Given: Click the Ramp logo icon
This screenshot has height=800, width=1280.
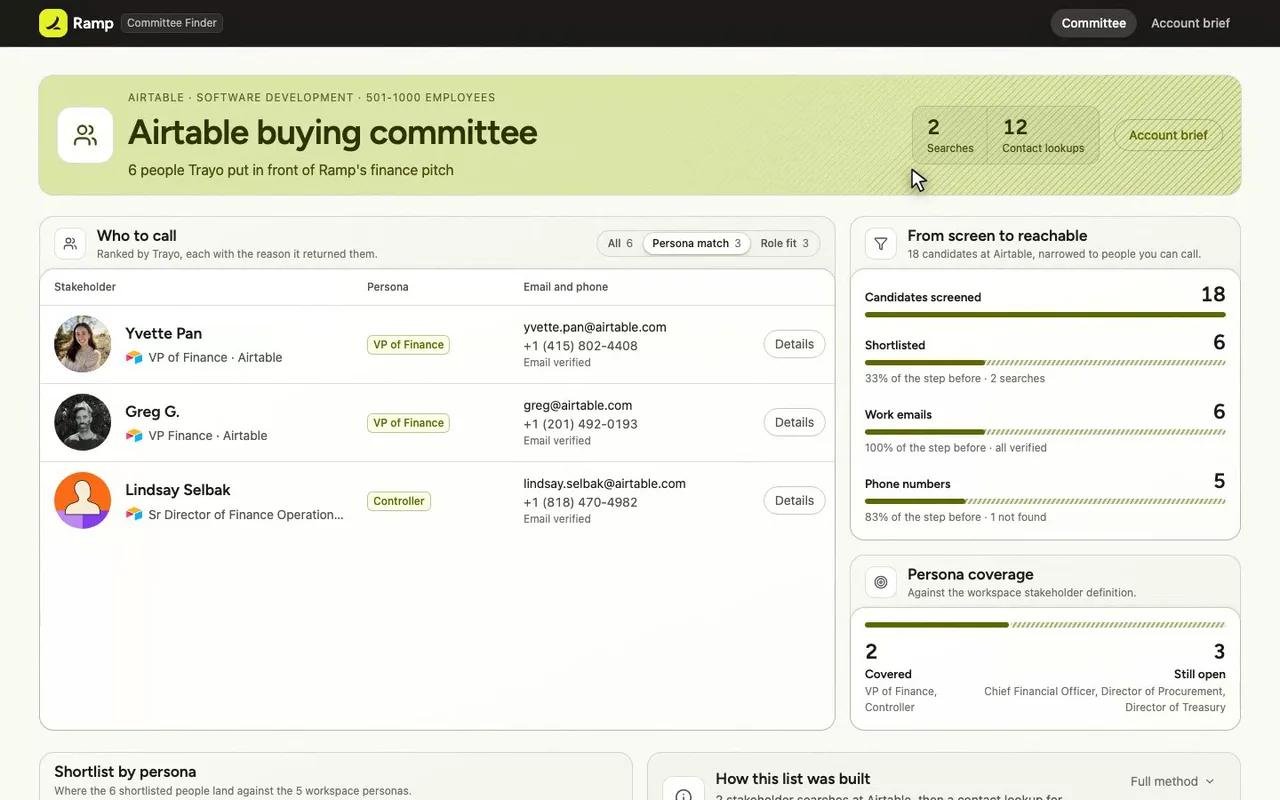Looking at the screenshot, I should tap(53, 23).
